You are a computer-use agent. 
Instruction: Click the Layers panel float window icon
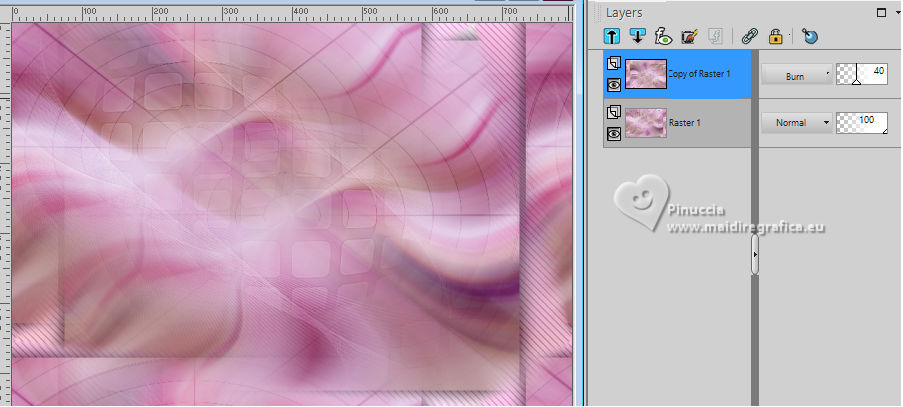click(881, 12)
